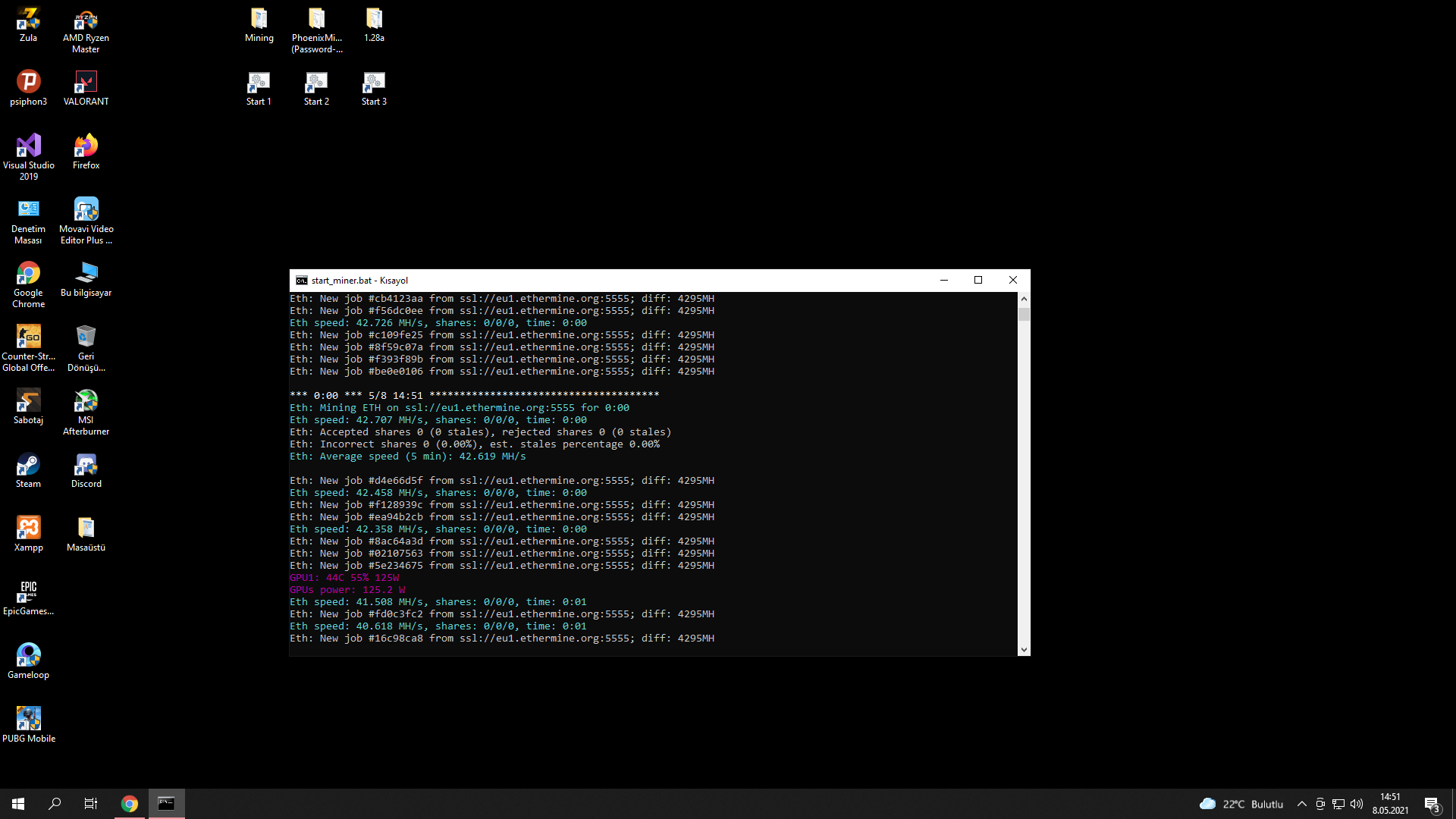Expand hidden system tray icons chevron
This screenshot has width=1456, height=819.
pos(1302,804)
